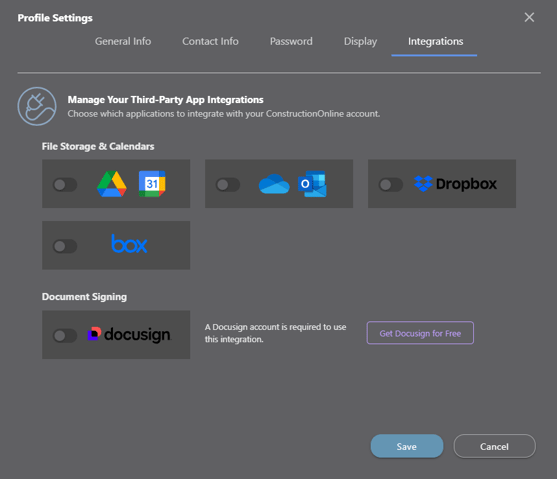Click the Google Drive logo icon
Screen dimensions: 557x479
[112, 184]
